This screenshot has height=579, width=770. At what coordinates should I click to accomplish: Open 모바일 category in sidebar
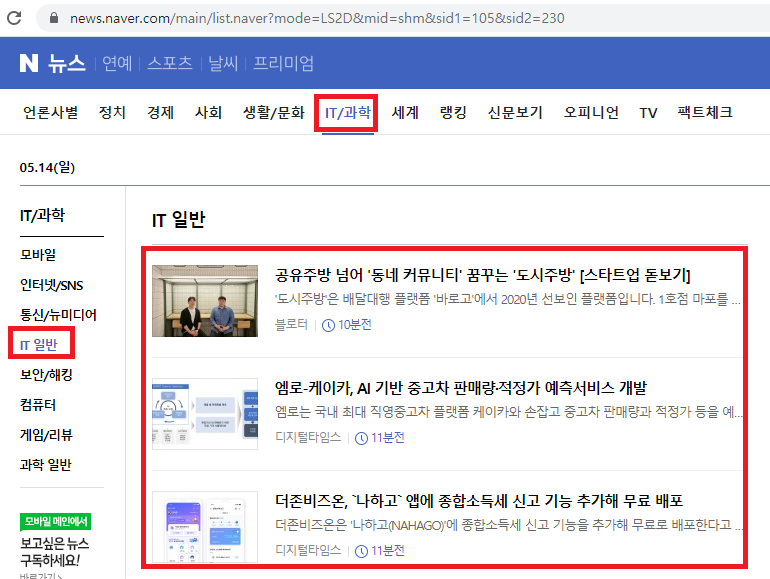(x=38, y=255)
